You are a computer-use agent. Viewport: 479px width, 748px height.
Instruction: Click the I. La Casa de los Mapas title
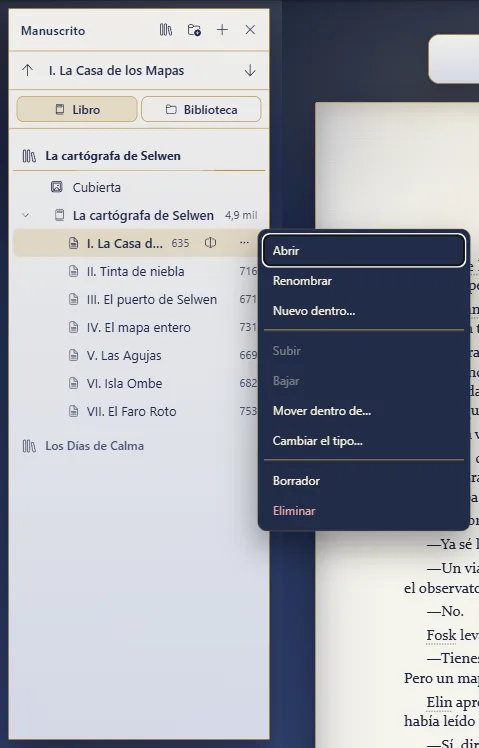point(116,71)
